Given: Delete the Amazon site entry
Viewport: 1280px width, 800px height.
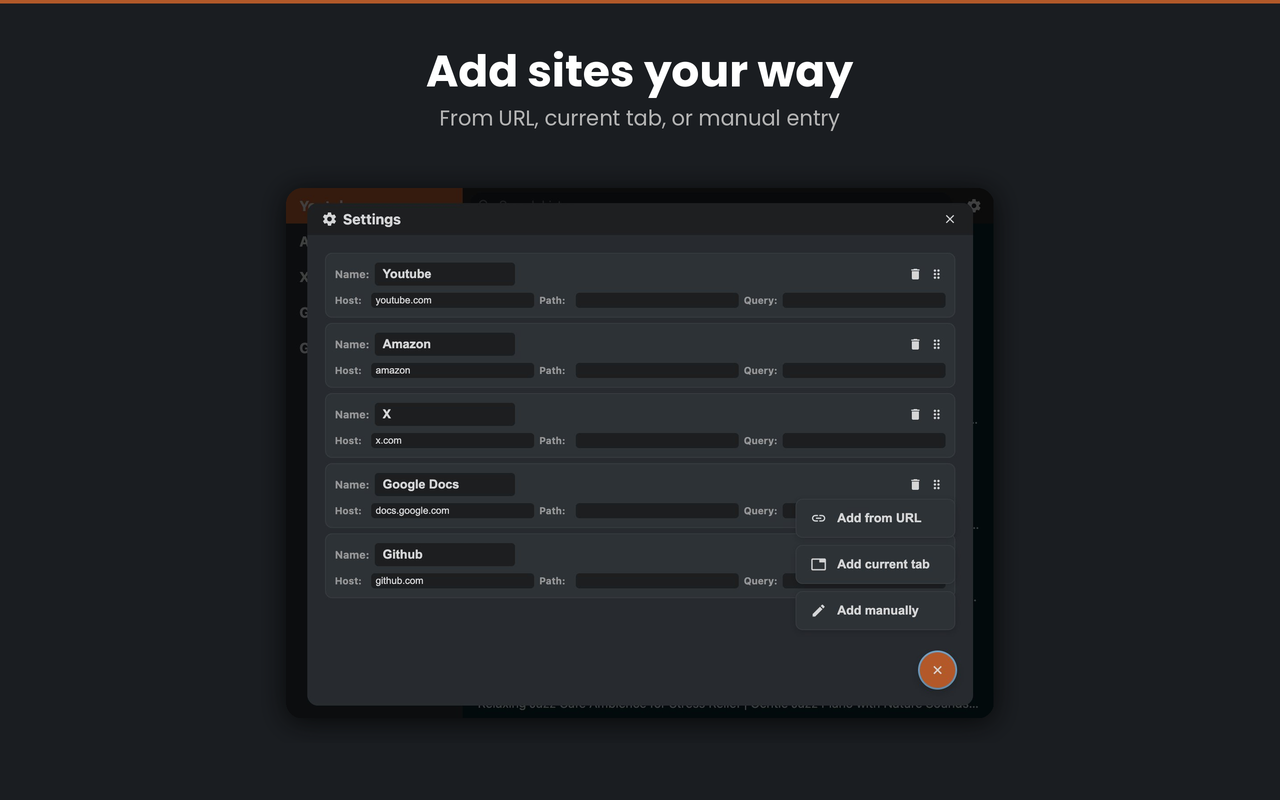Looking at the screenshot, I should 915,344.
